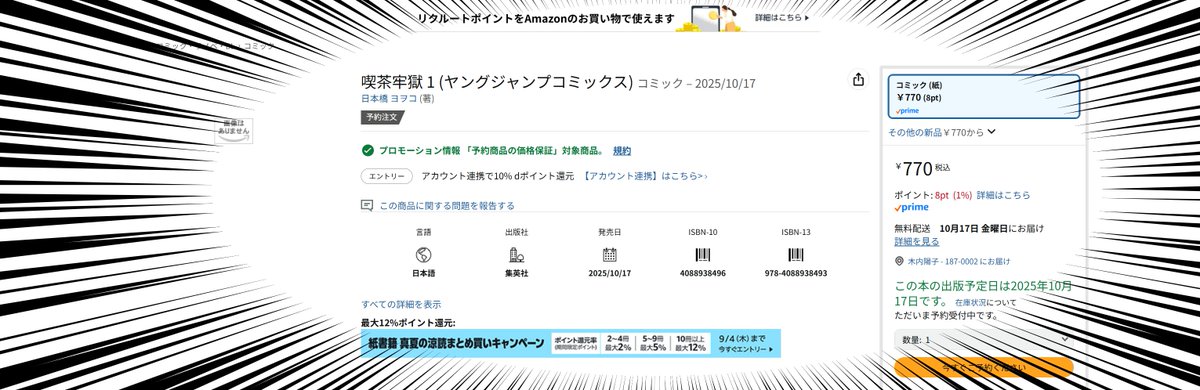1200x390 pixels.
Task: Click 詳細はこちら on top Recruit banner
Action: pyautogui.click(x=781, y=17)
